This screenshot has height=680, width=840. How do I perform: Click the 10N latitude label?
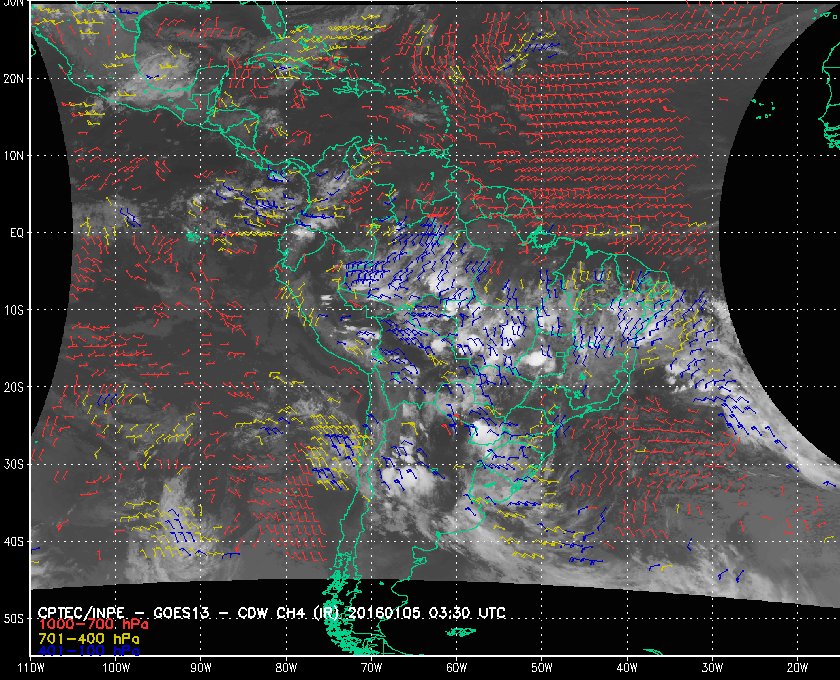click(13, 156)
